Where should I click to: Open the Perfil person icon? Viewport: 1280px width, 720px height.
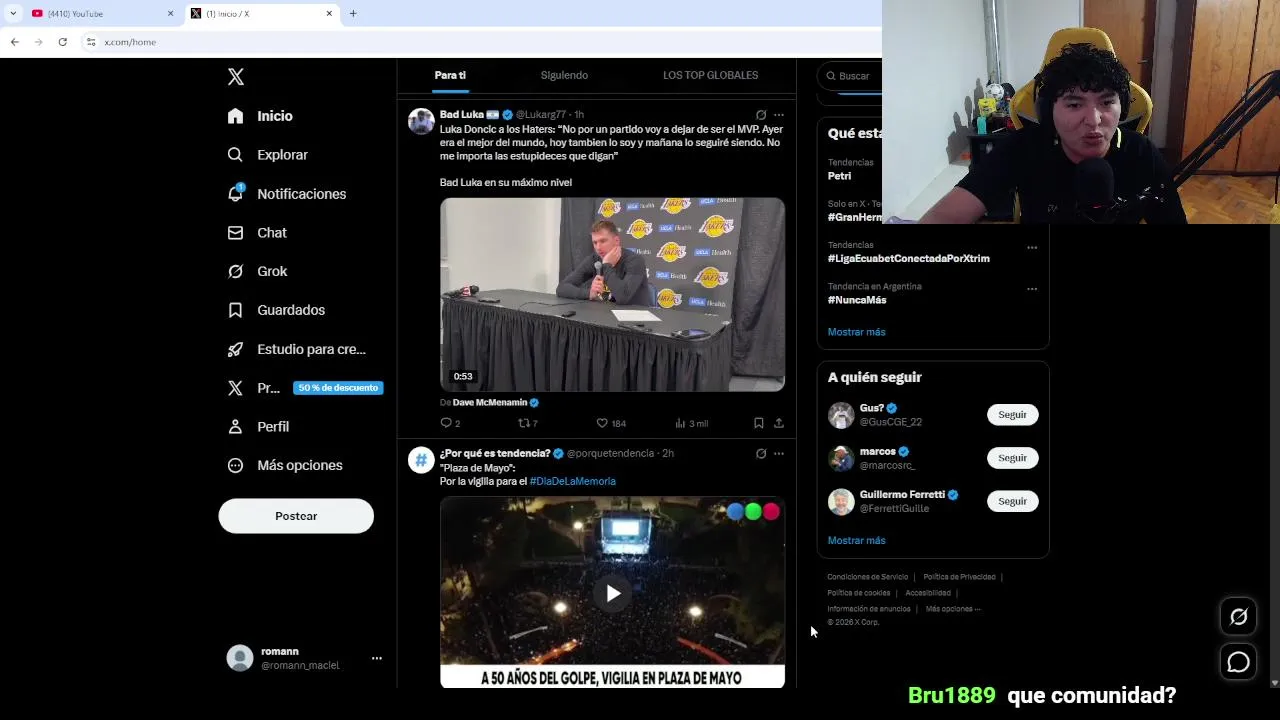(235, 426)
